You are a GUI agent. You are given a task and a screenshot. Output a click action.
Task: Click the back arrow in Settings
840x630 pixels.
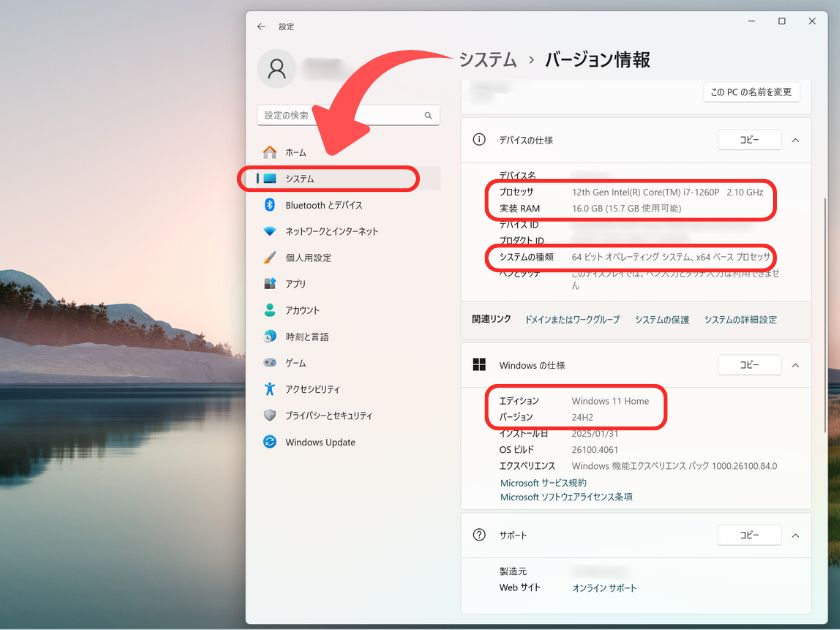click(261, 26)
